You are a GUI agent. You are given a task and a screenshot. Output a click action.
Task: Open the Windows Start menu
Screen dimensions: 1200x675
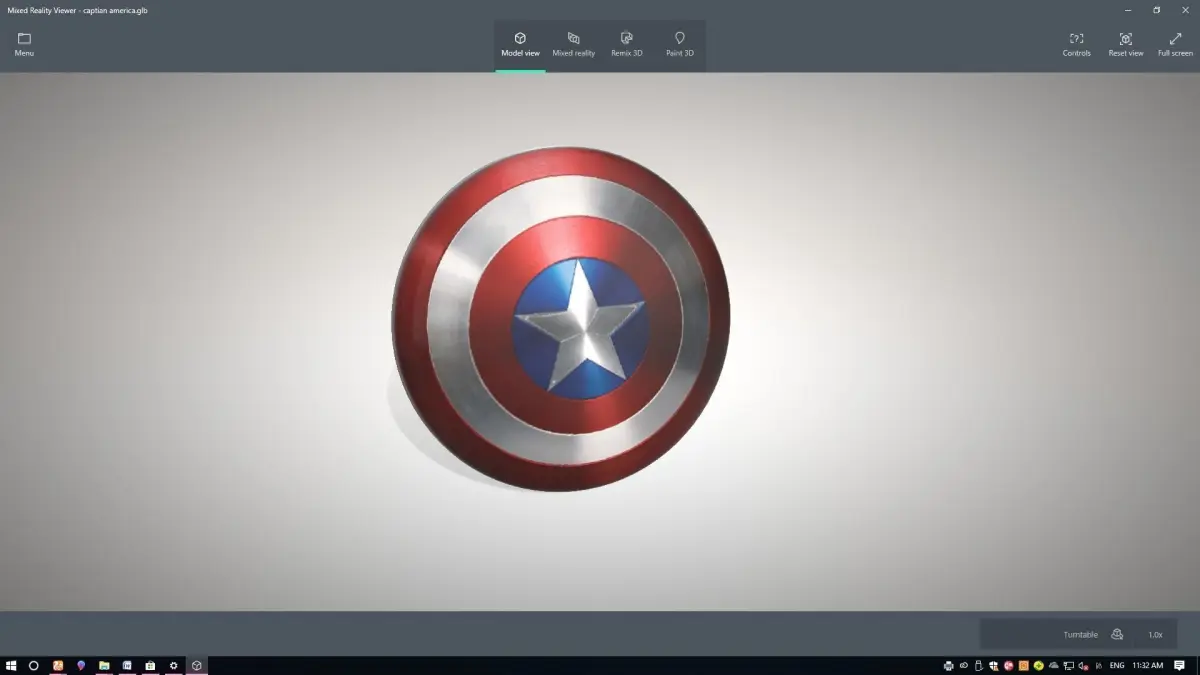point(11,665)
